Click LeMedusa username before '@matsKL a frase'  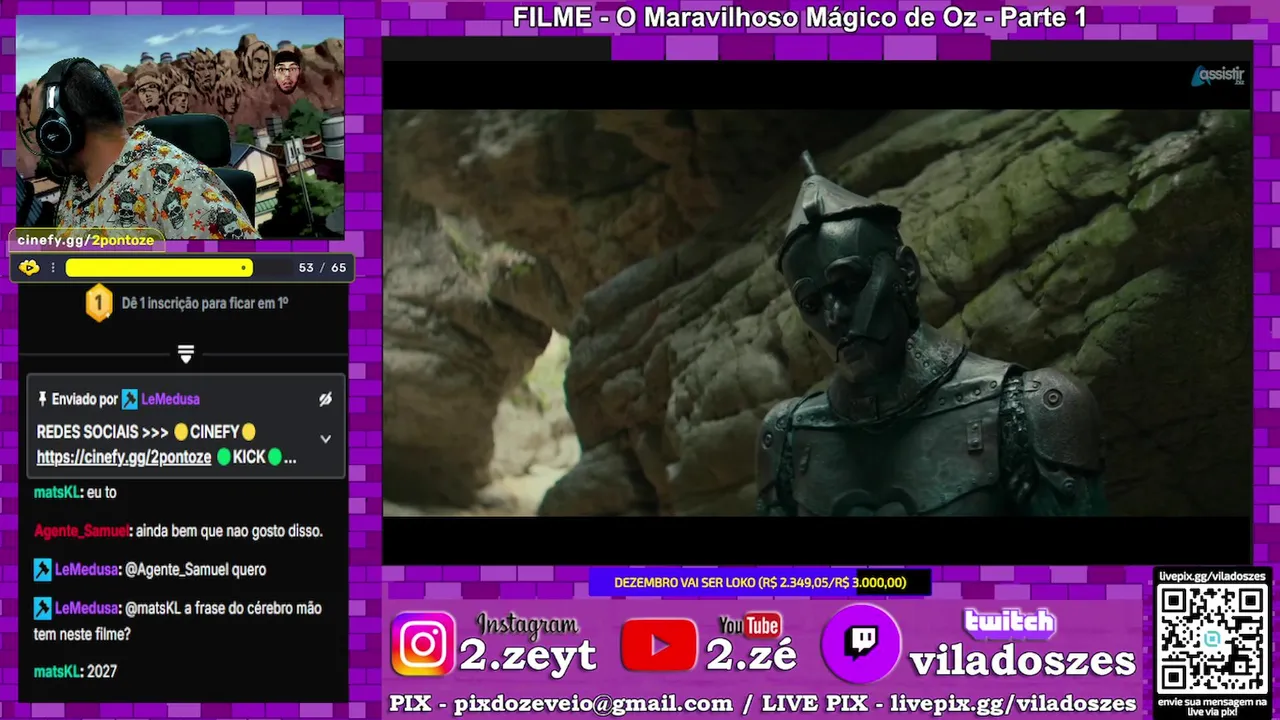pyautogui.click(x=87, y=608)
